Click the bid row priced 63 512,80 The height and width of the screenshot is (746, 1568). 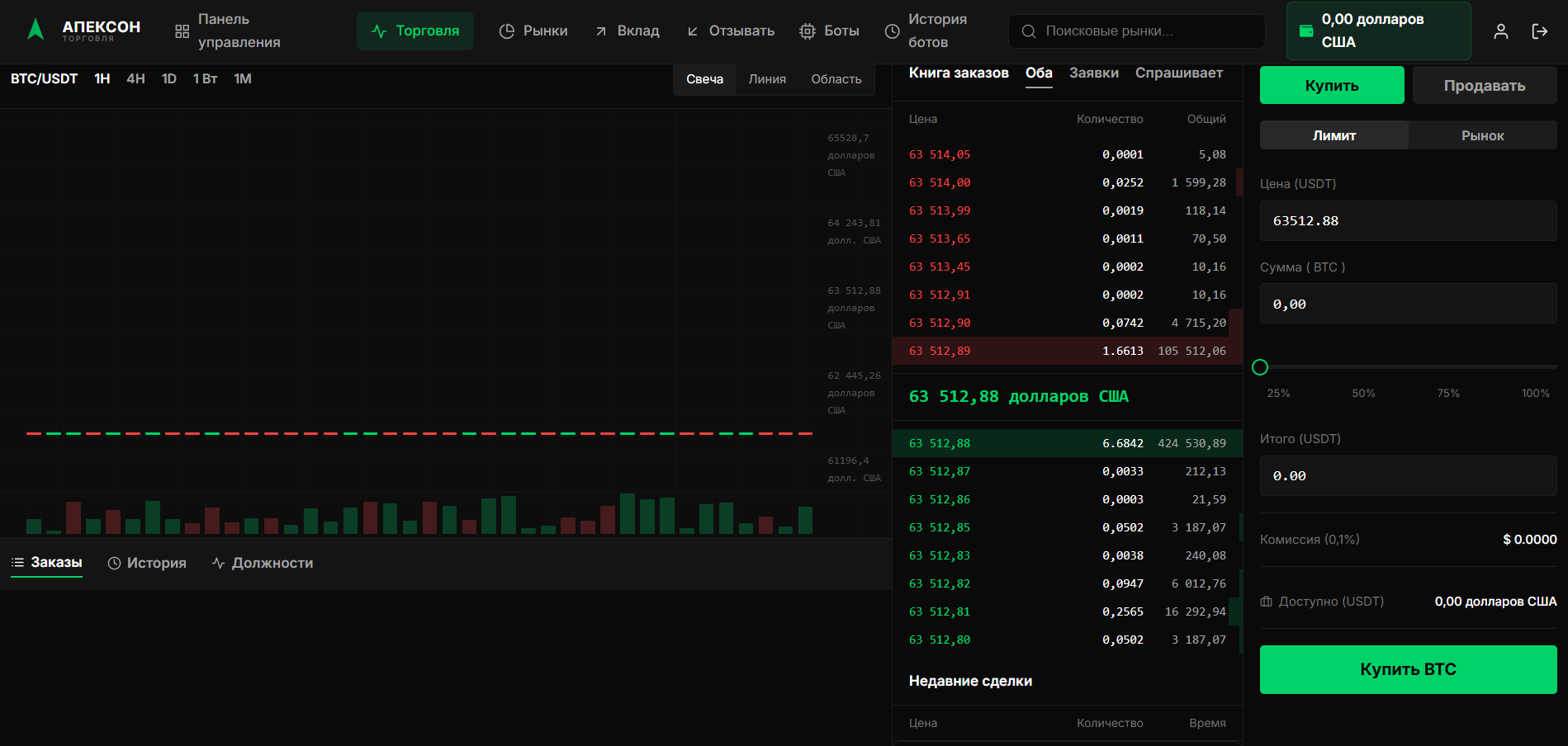(x=1068, y=640)
